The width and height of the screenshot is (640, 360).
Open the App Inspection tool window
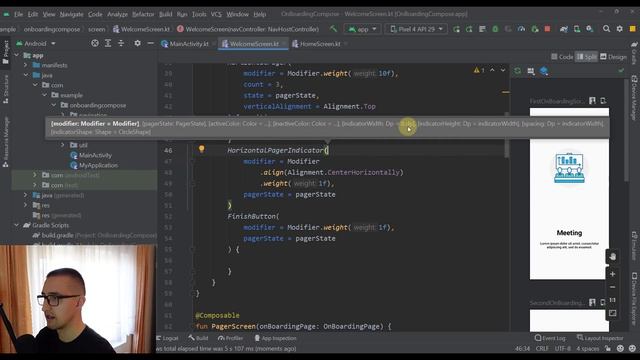pyautogui.click(x=275, y=338)
